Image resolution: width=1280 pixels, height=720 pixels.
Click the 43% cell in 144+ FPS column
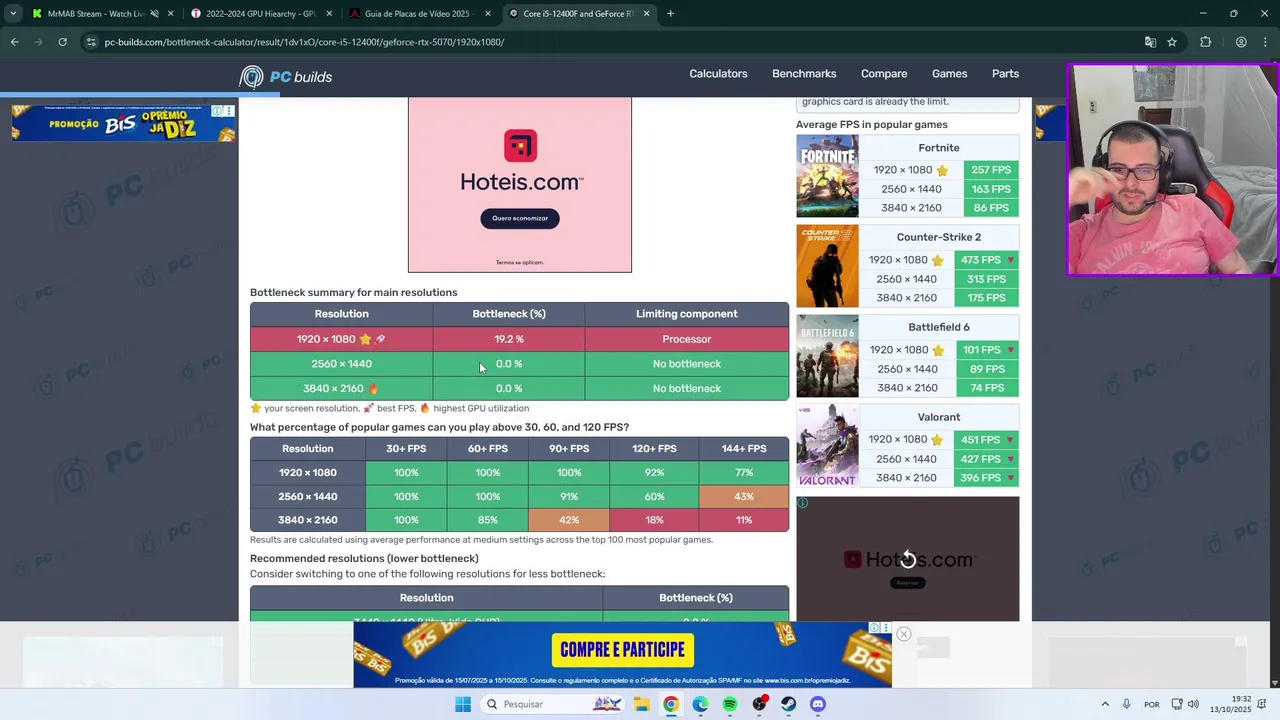point(744,496)
